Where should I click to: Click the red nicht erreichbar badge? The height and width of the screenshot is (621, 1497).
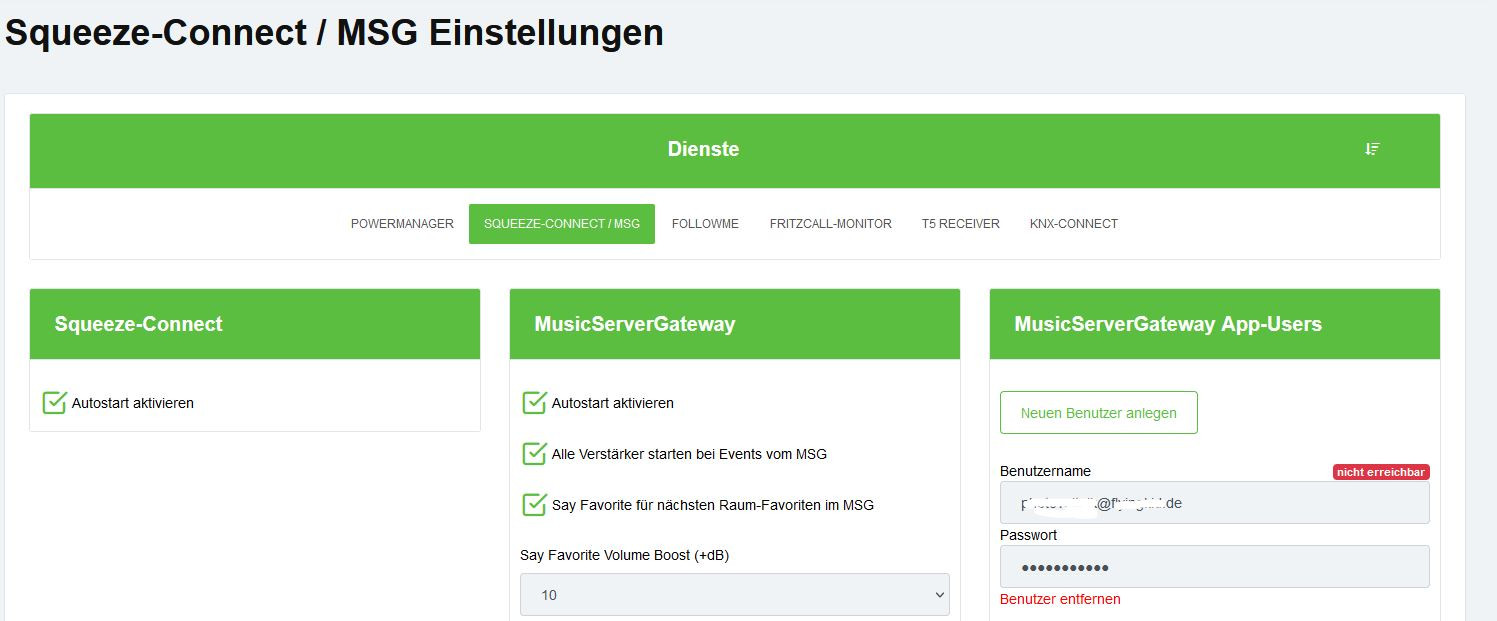point(1380,472)
